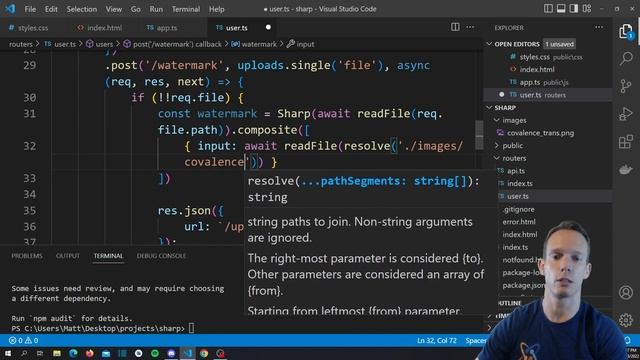Open the Selection menu

[x=82, y=9]
